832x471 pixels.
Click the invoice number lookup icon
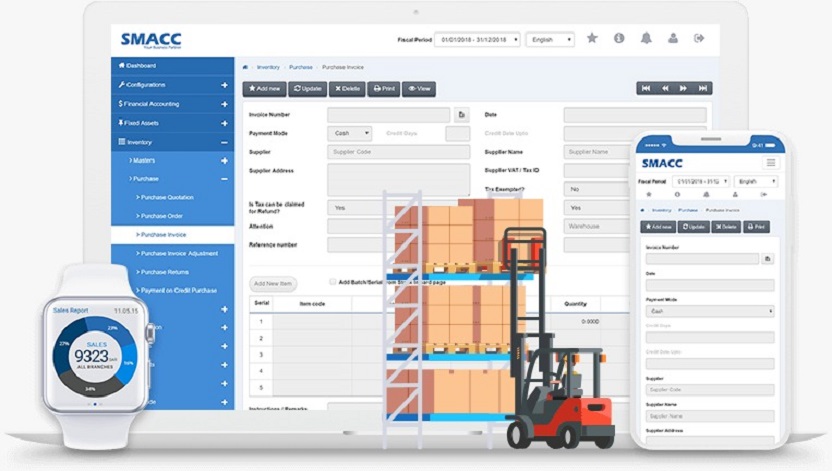[x=461, y=115]
